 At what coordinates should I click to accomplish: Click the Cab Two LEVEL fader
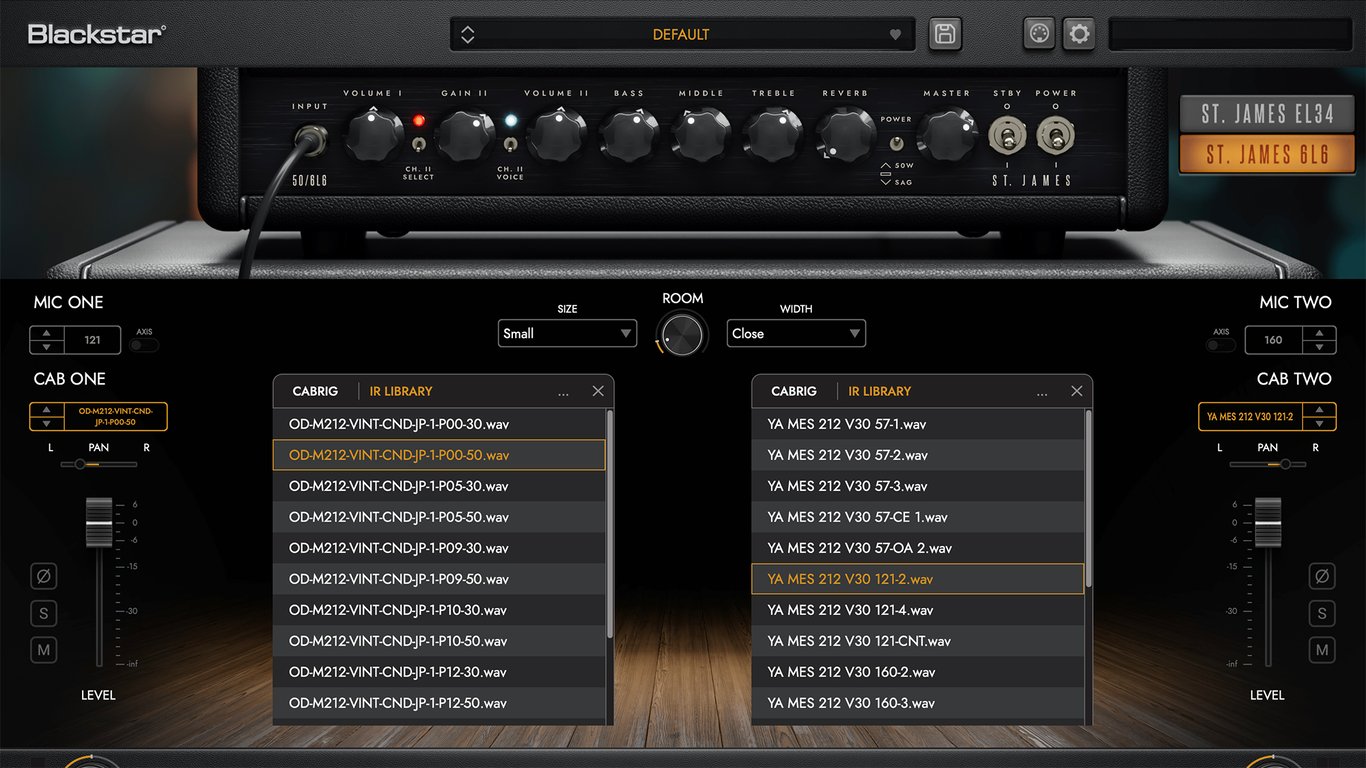click(x=1268, y=521)
